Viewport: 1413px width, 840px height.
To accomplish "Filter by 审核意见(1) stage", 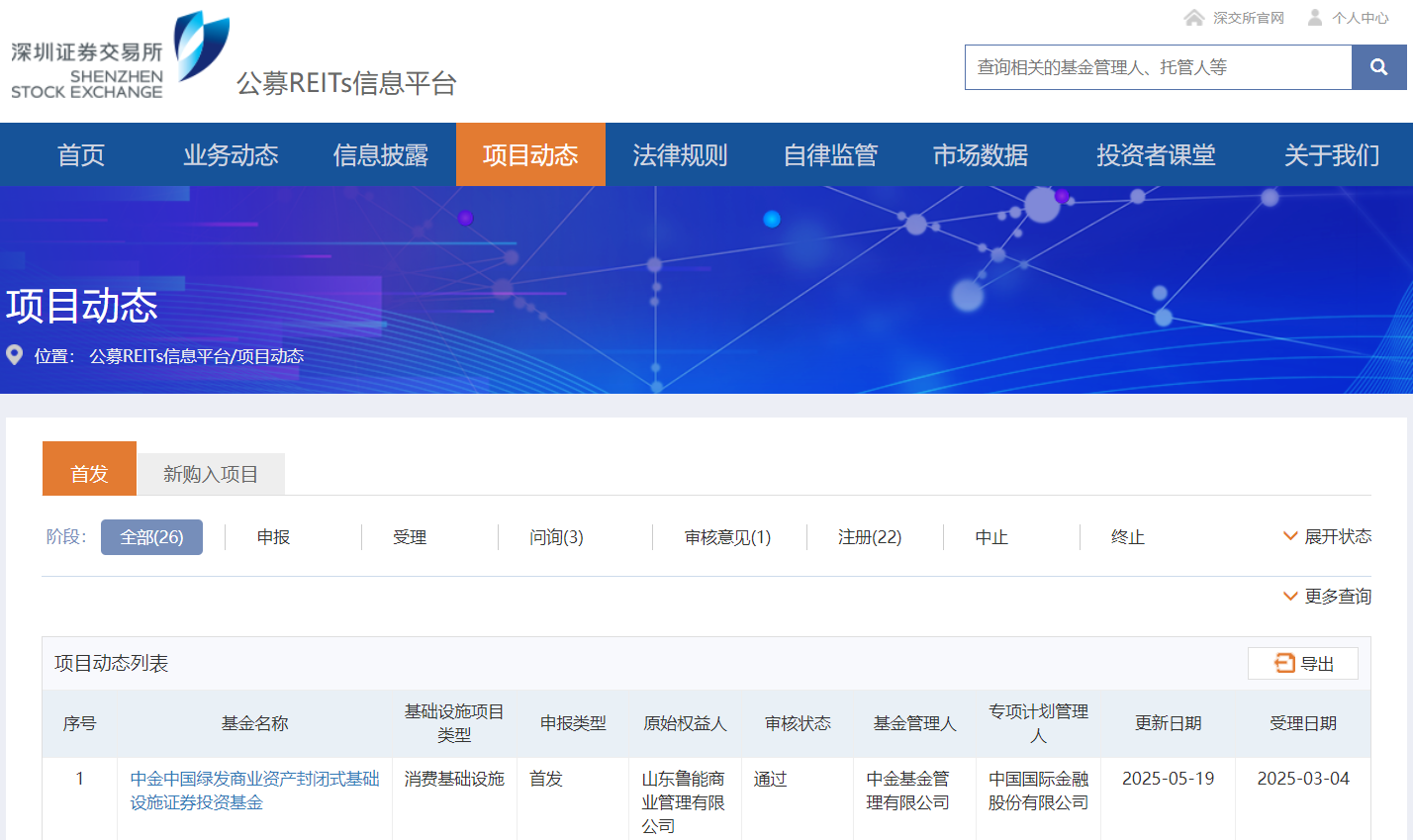I will [727, 537].
